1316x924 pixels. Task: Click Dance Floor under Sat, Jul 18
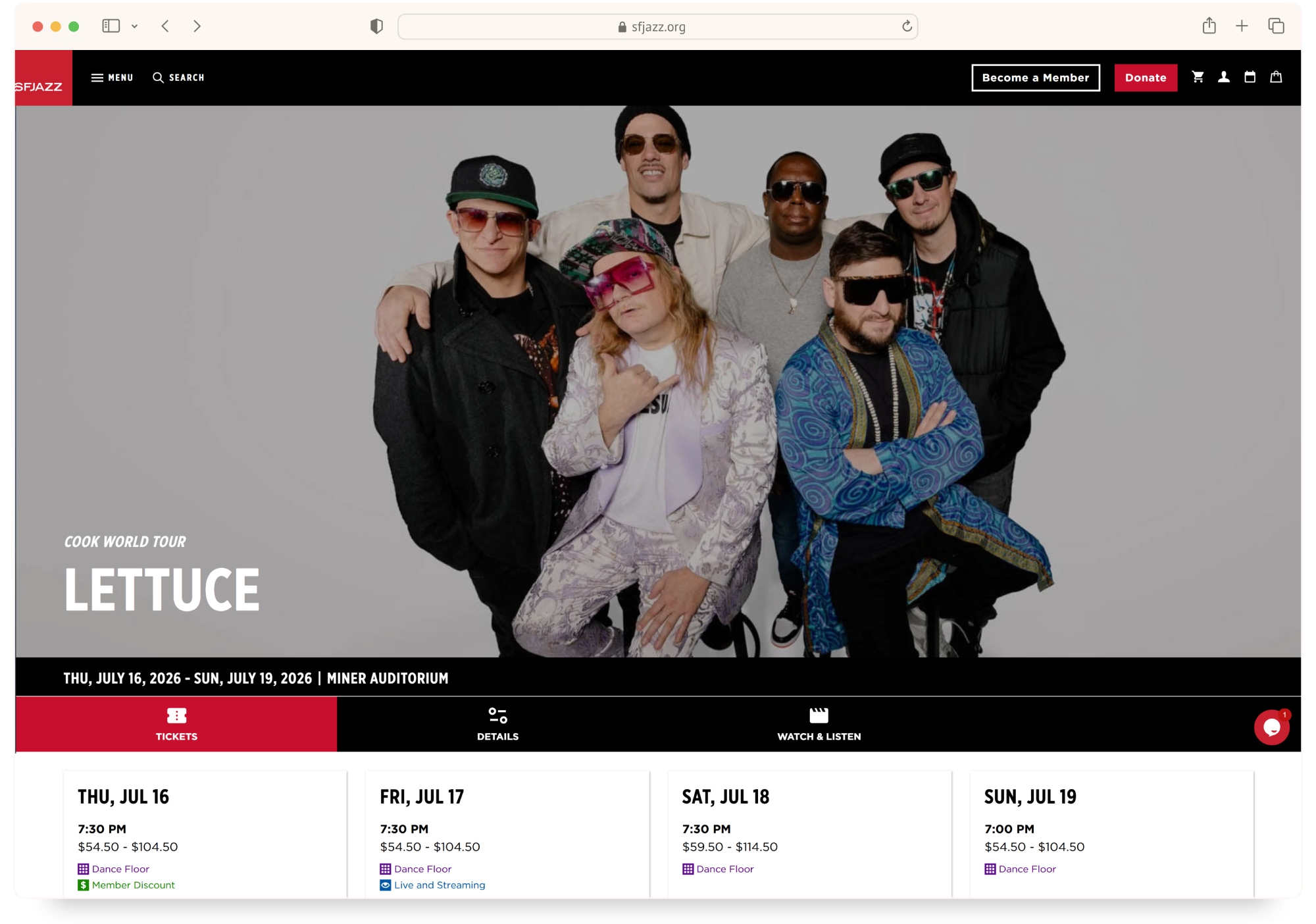tap(725, 869)
